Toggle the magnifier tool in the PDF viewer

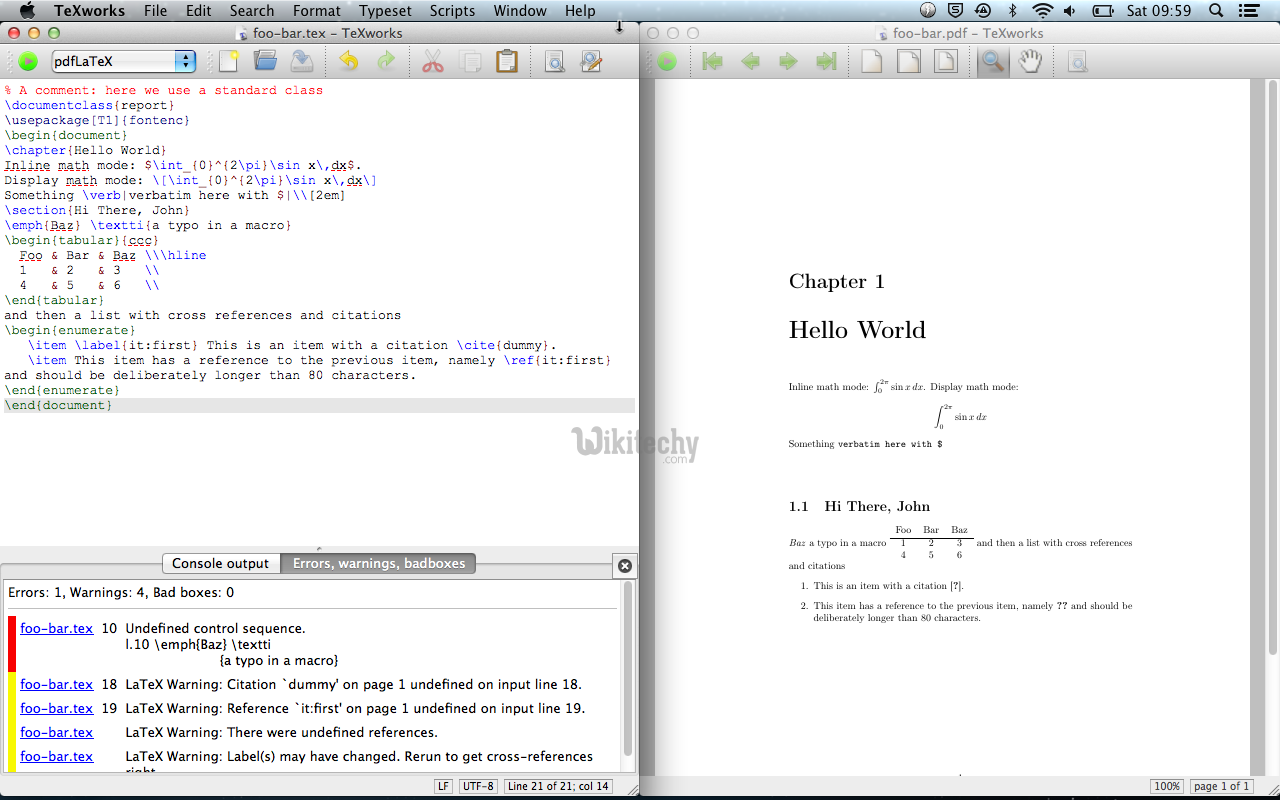point(992,62)
